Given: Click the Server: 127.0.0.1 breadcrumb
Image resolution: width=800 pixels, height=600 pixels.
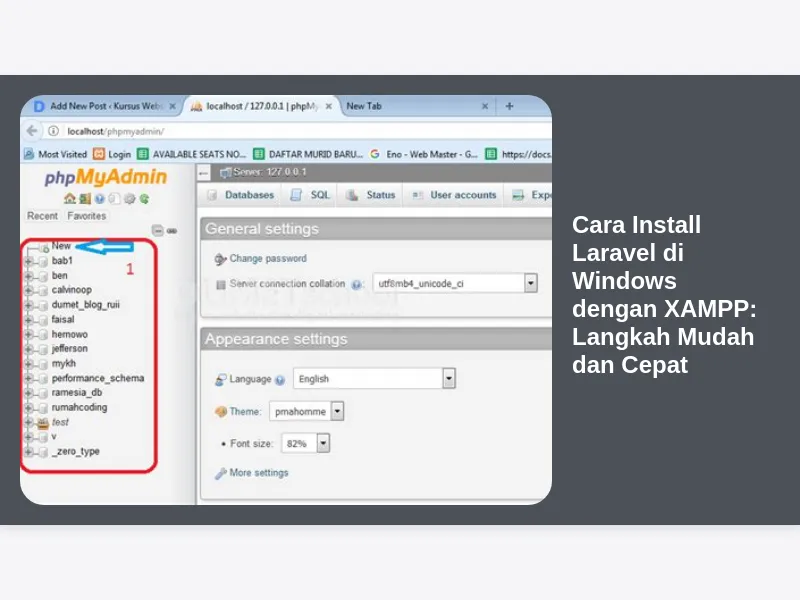Looking at the screenshot, I should (269, 172).
